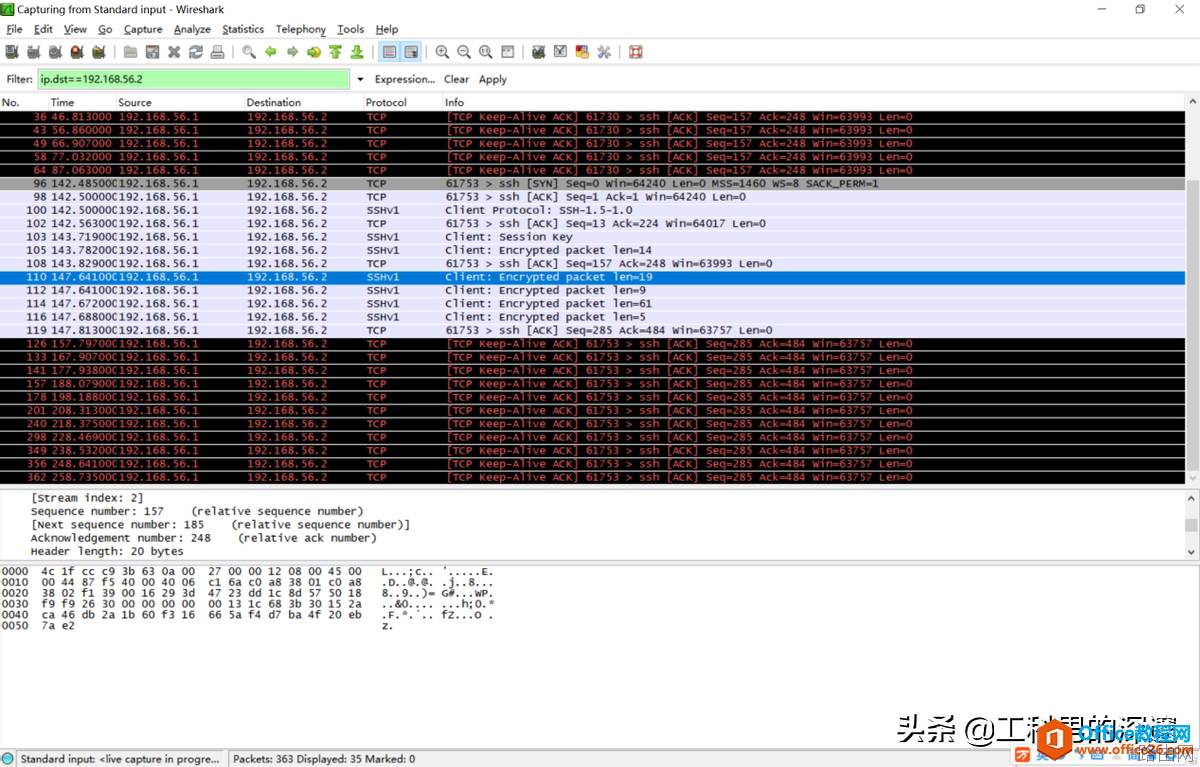Go to the first packet icon
This screenshot has width=1200, height=767.
click(x=335, y=52)
